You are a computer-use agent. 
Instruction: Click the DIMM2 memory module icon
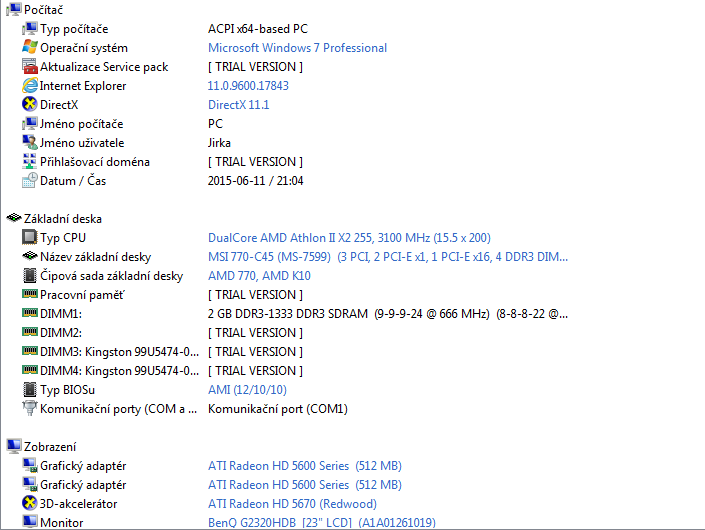pyautogui.click(x=30, y=332)
